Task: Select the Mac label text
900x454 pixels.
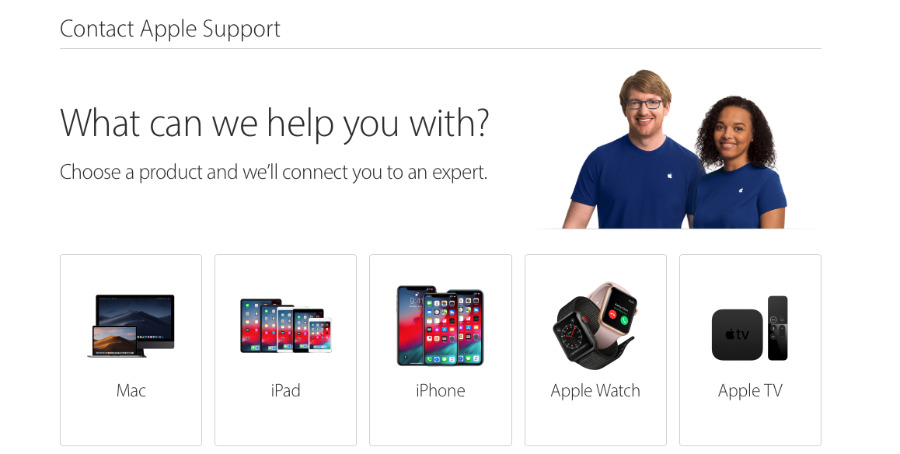Action: [x=131, y=391]
